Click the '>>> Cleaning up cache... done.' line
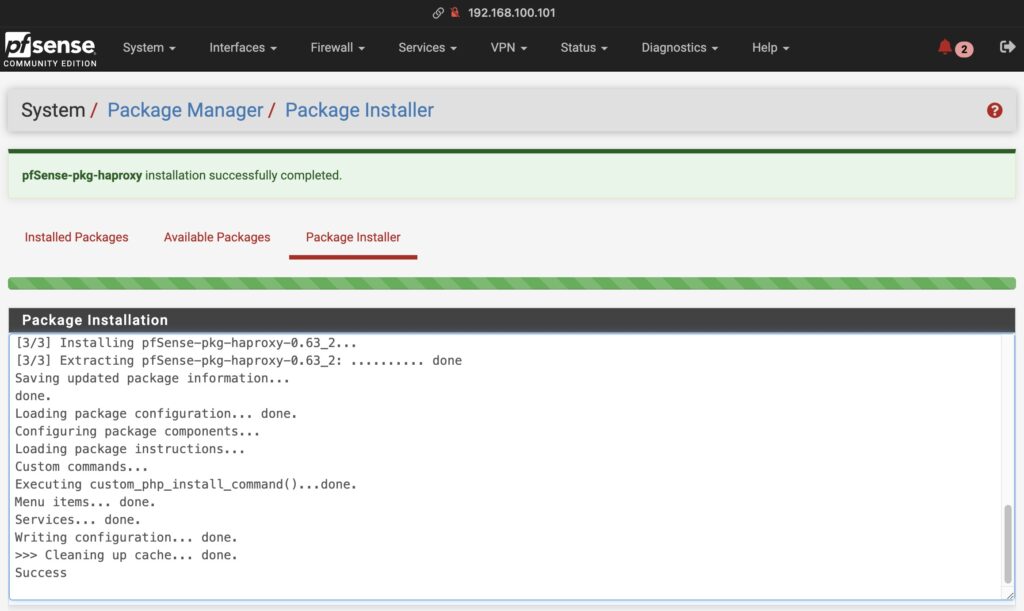 (x=126, y=555)
